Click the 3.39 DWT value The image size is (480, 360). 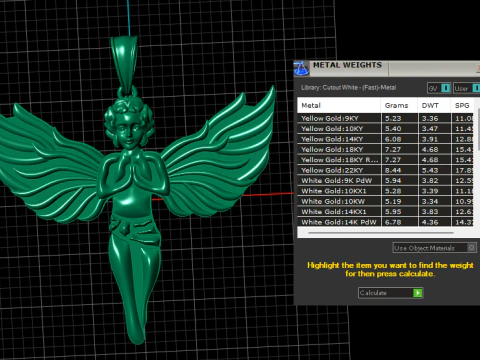point(430,191)
